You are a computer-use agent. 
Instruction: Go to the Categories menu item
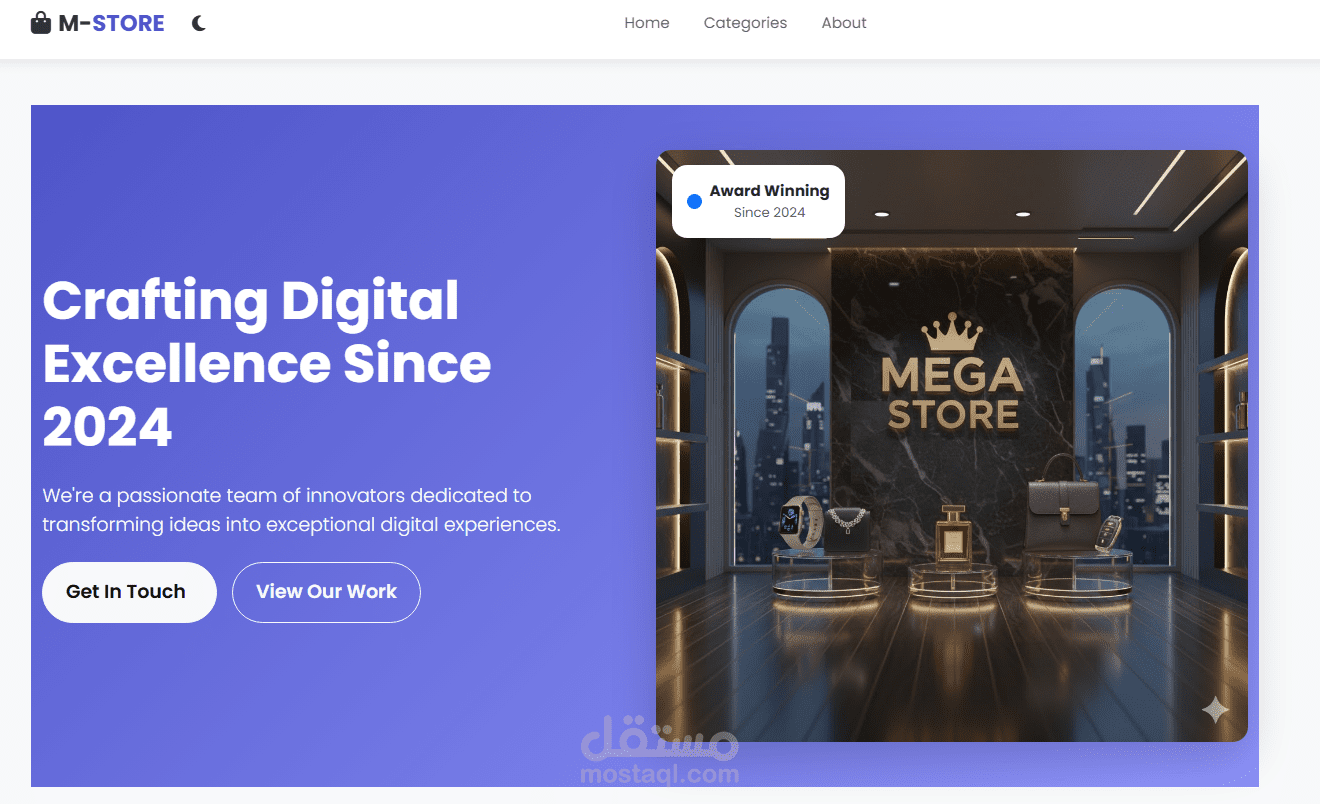point(745,23)
